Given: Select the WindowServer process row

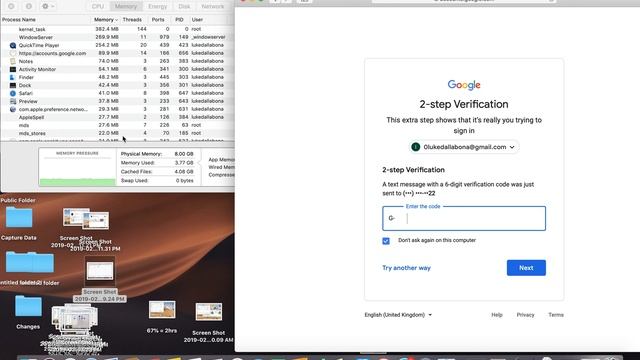Looking at the screenshot, I should click(118, 37).
